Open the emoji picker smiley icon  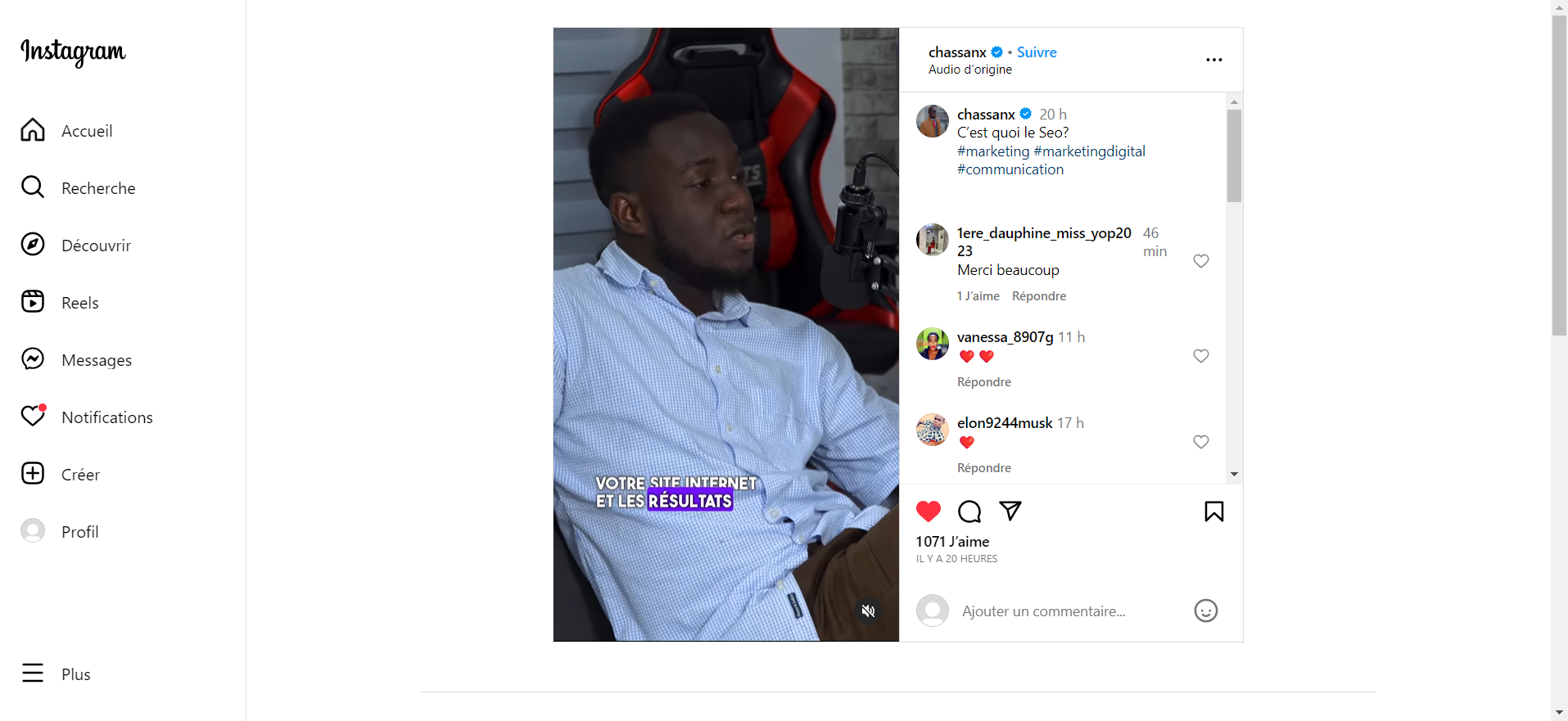pos(1206,611)
